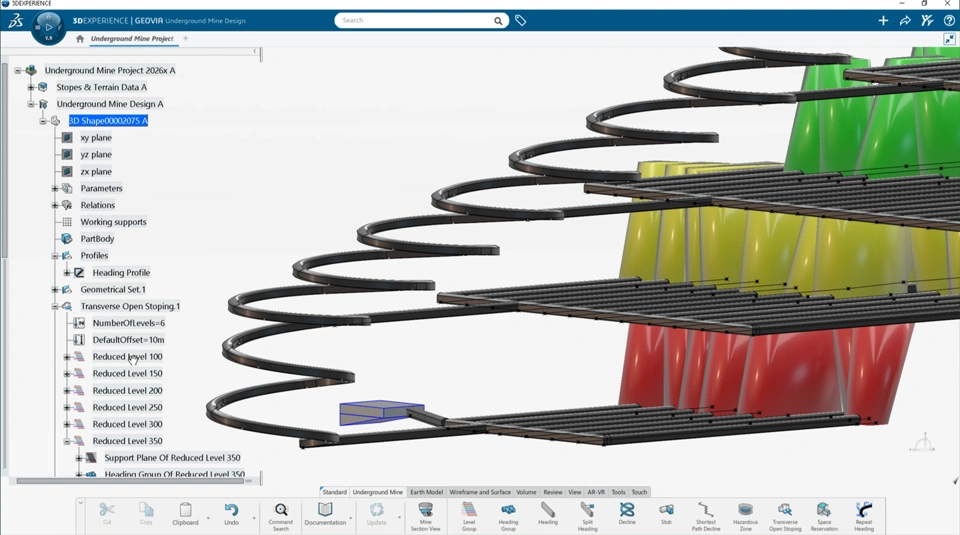Screen dimensions: 960x535
Task: Select the Decline tool
Action: click(x=627, y=514)
